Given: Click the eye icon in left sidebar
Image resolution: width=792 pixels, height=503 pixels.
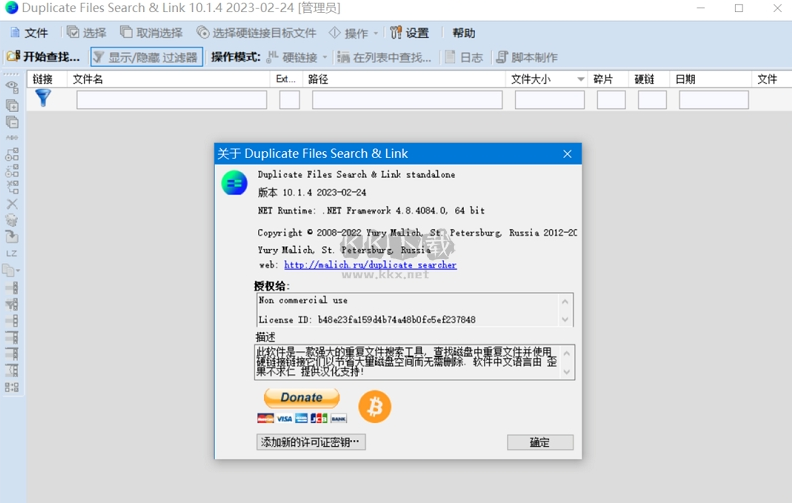Looking at the screenshot, I should click(x=12, y=88).
